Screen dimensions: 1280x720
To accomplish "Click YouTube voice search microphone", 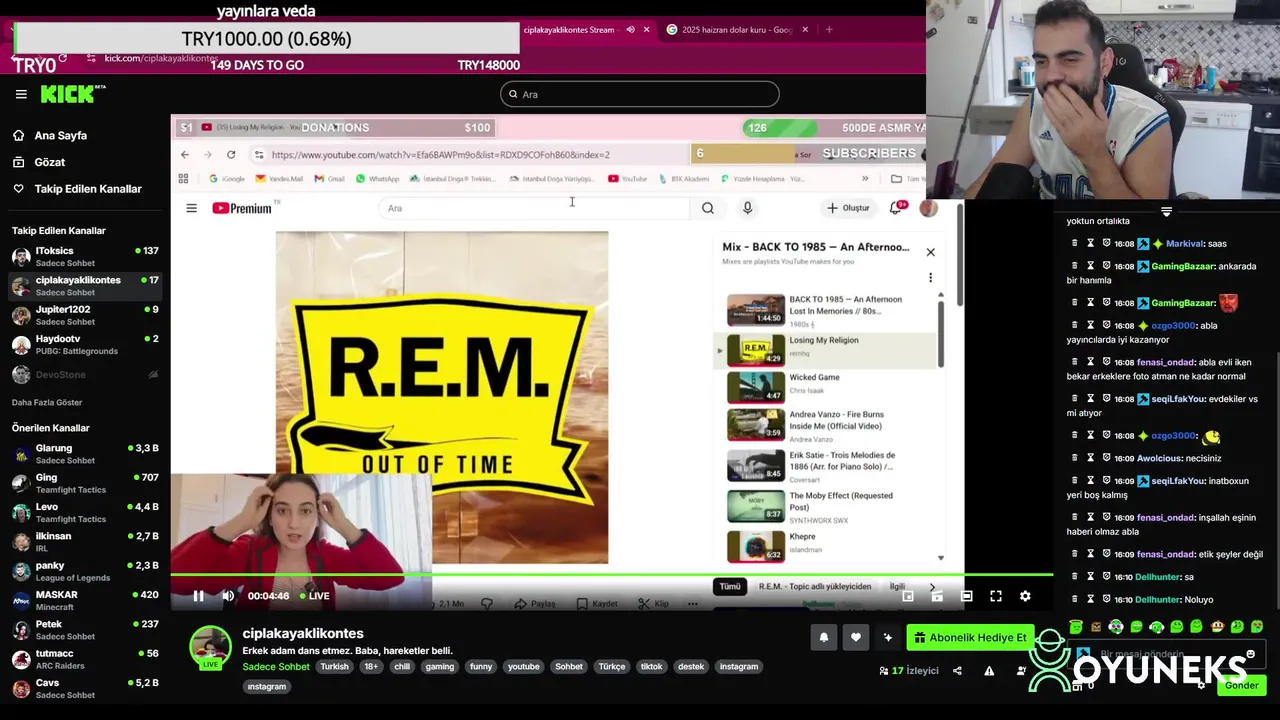I will point(747,208).
